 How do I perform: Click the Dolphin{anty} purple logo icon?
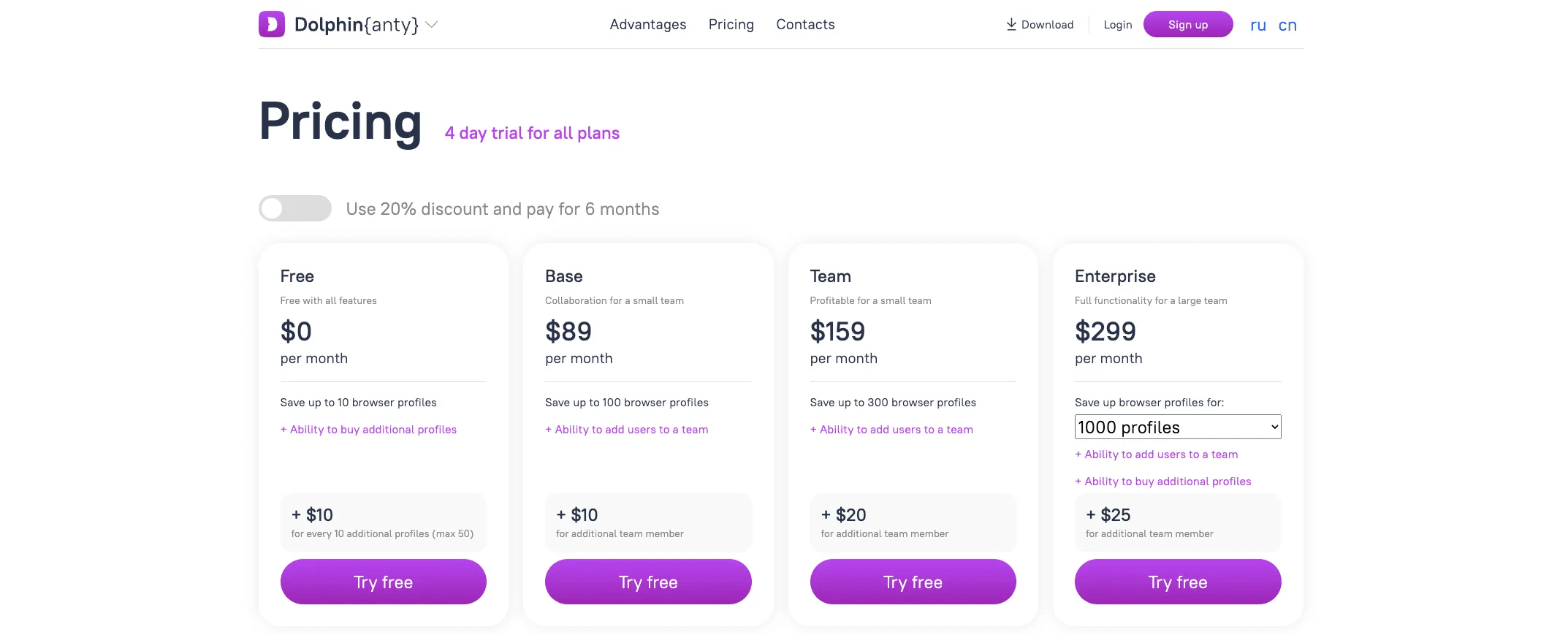point(271,24)
